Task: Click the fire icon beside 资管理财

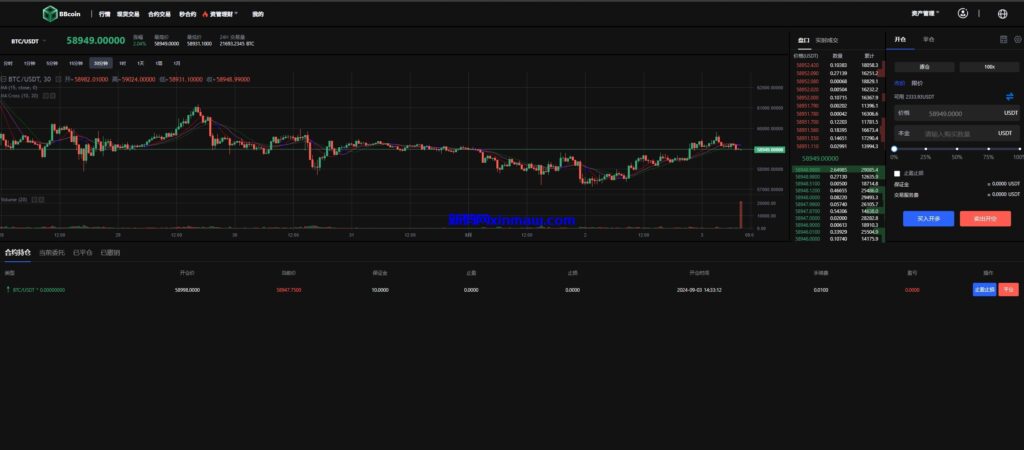Action: [205, 15]
